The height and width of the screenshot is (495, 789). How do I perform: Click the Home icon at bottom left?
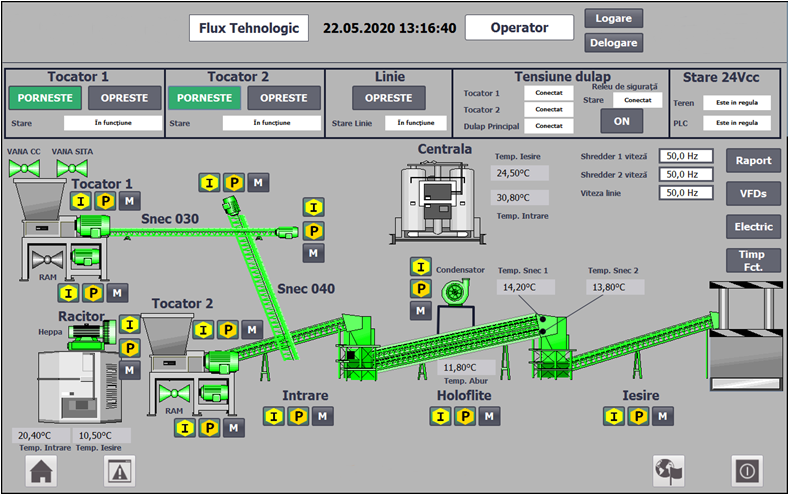41,471
